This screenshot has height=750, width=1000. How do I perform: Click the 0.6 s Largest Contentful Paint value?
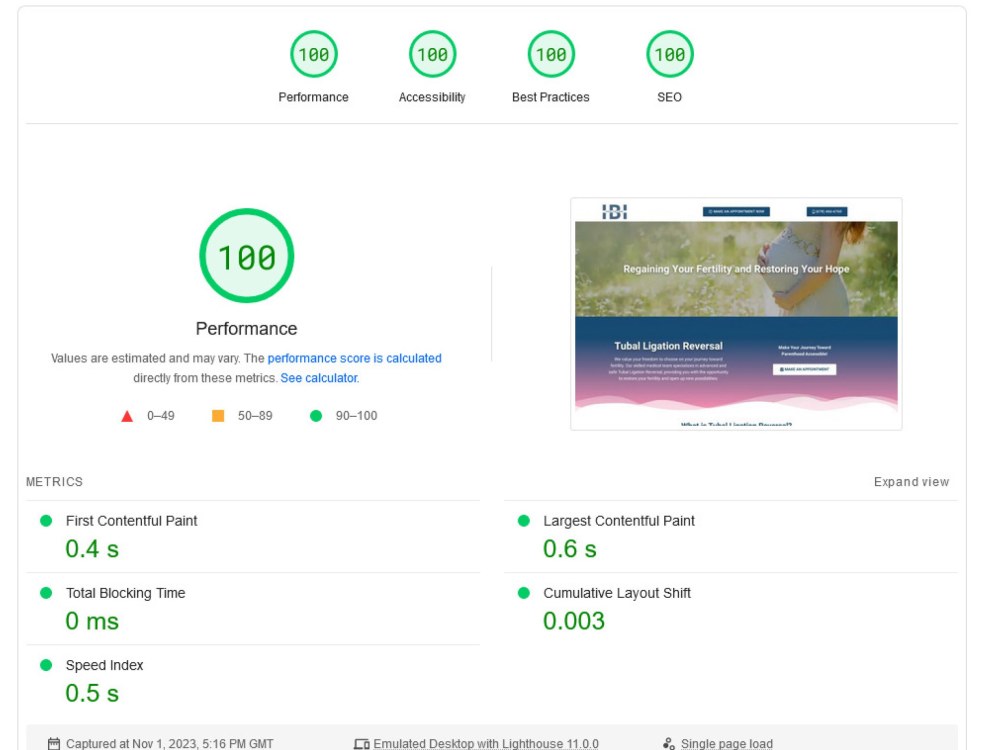(x=570, y=549)
